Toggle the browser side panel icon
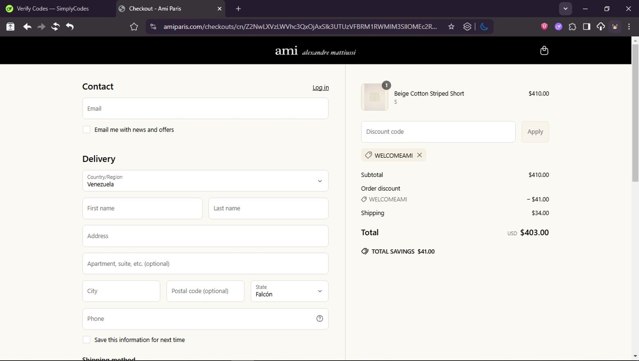639x361 pixels. click(x=586, y=26)
